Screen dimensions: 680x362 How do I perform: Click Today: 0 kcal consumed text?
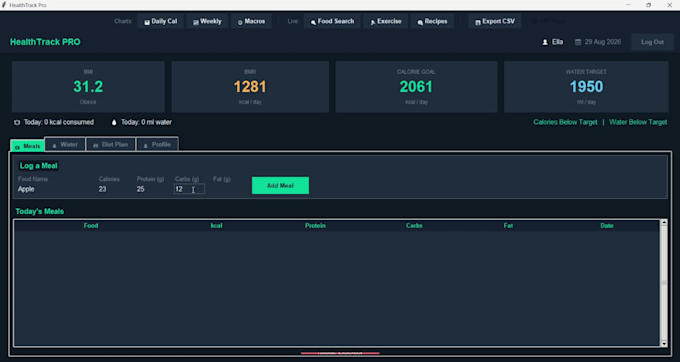coord(59,122)
